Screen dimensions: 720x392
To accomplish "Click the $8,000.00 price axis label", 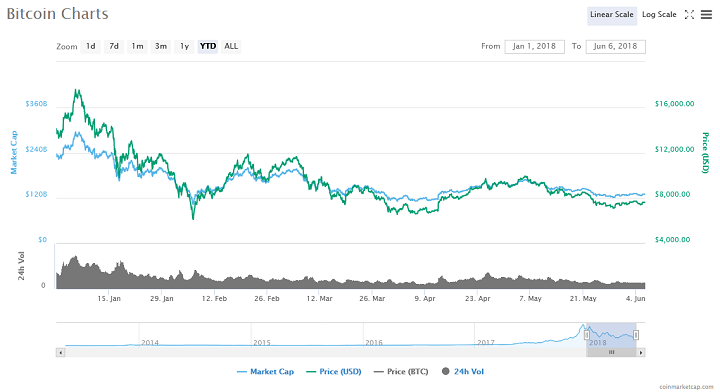I will (672, 194).
